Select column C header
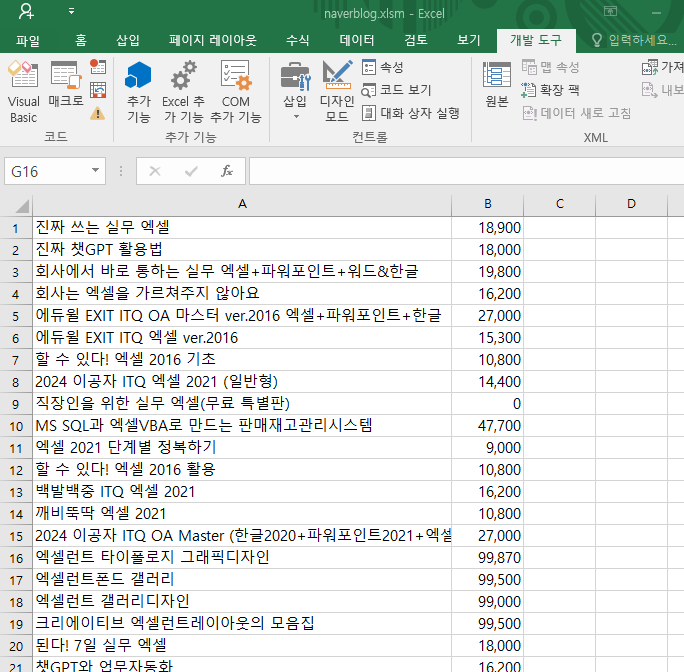The height and width of the screenshot is (672, 684). [560, 204]
